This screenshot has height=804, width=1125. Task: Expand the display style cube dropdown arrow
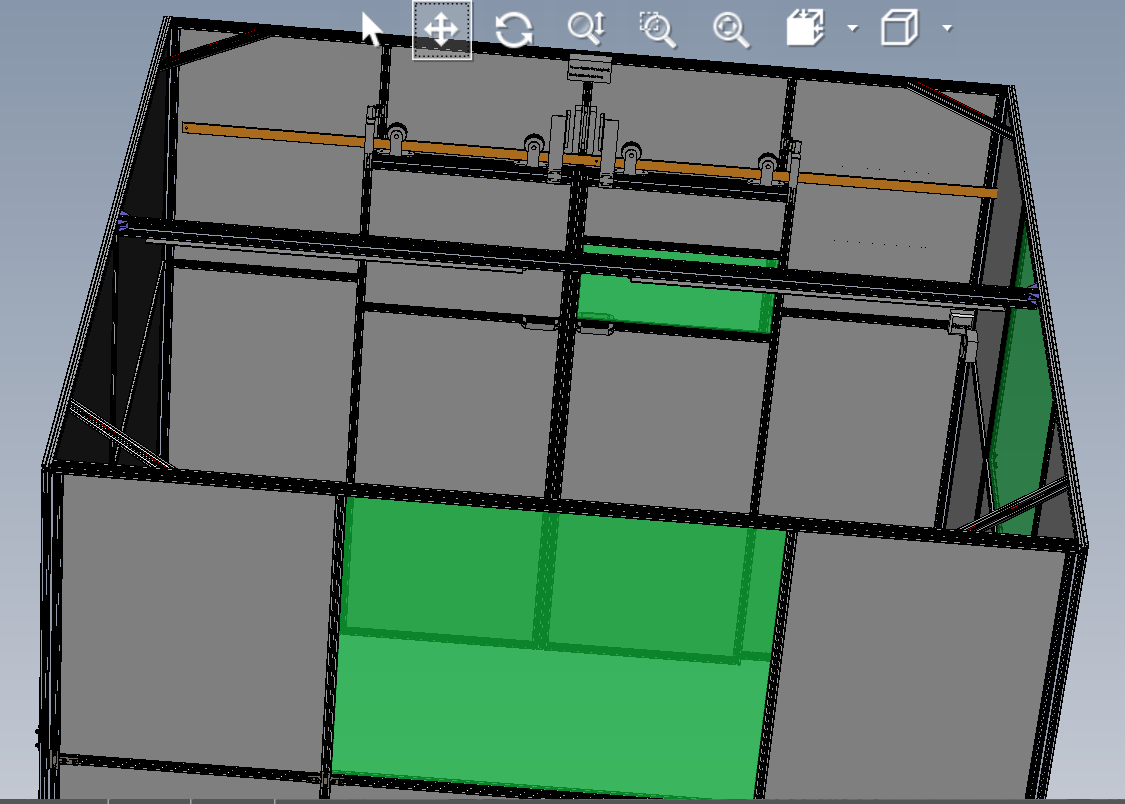(946, 29)
